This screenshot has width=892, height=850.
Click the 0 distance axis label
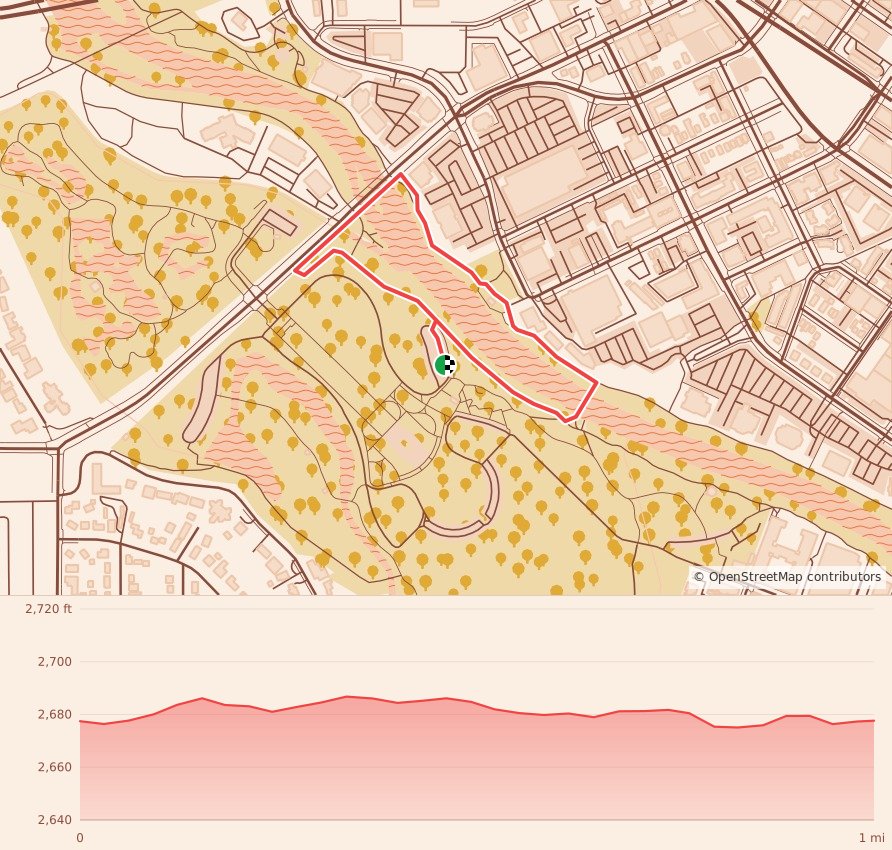(80, 837)
